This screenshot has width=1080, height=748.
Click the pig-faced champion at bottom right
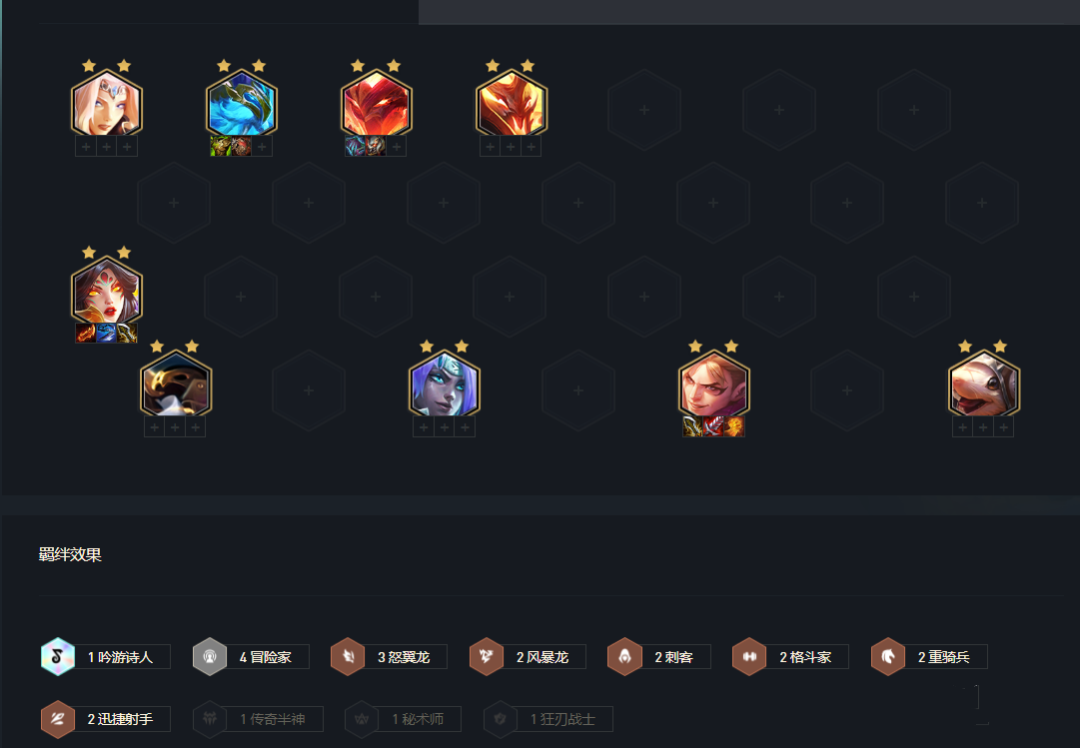pos(984,384)
